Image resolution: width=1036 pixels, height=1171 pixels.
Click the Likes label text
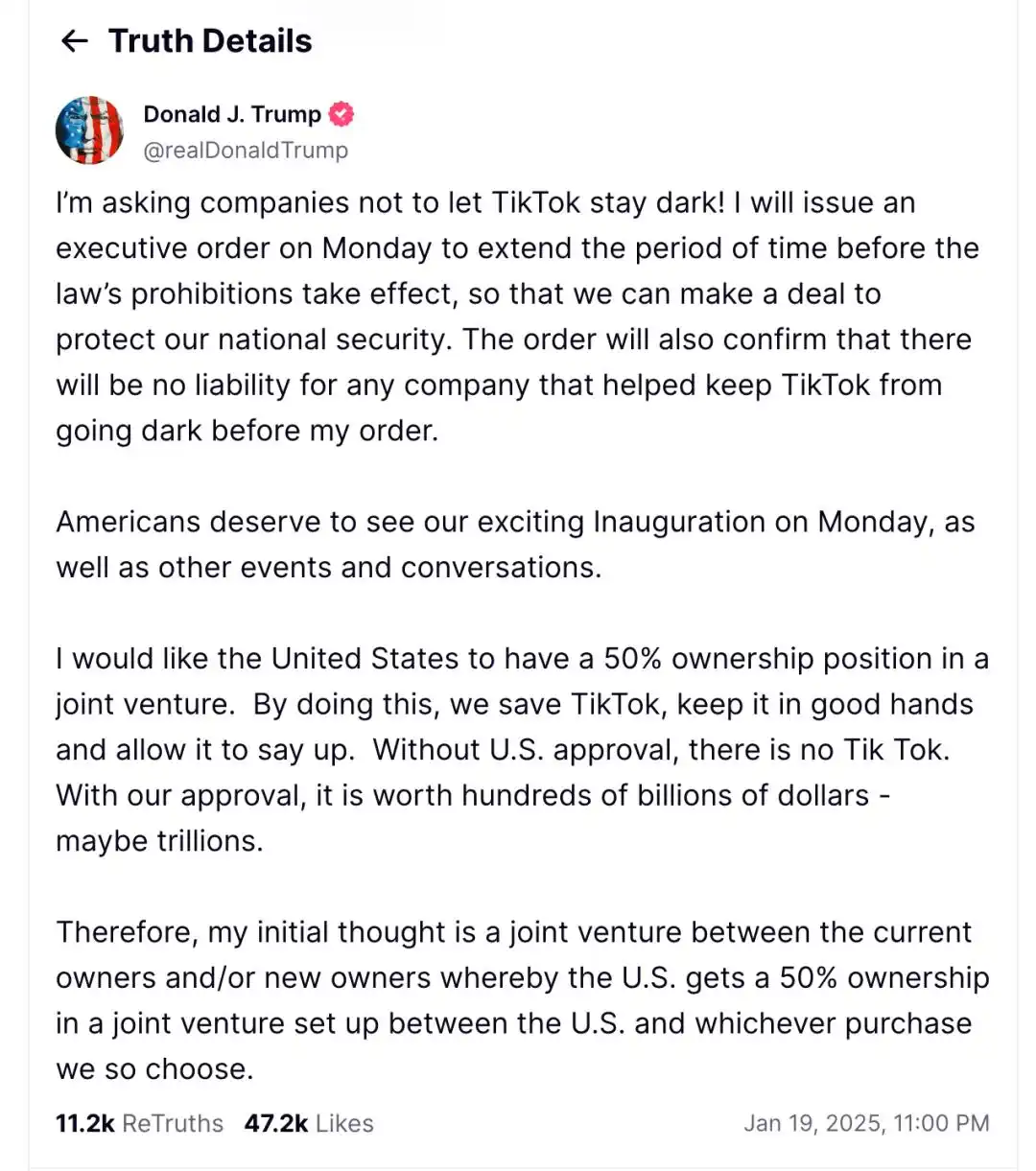tap(344, 1123)
